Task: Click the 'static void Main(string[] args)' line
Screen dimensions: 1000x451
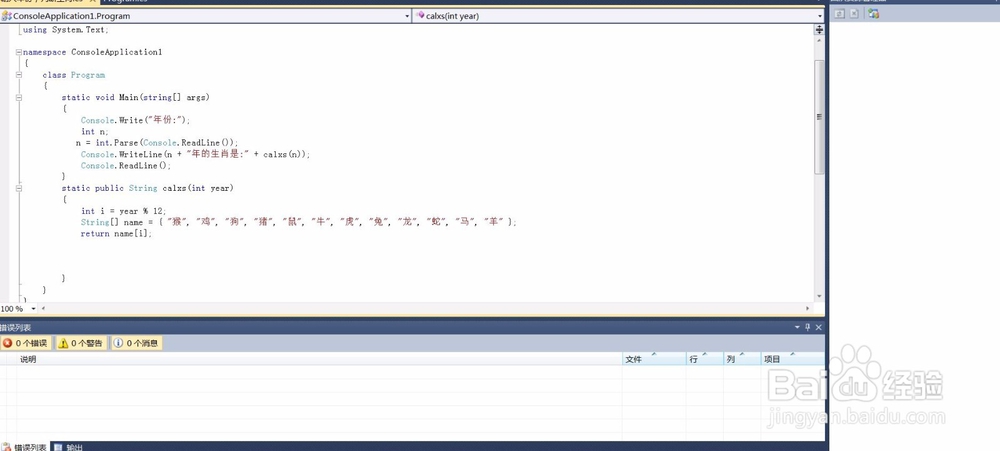Action: point(135,98)
